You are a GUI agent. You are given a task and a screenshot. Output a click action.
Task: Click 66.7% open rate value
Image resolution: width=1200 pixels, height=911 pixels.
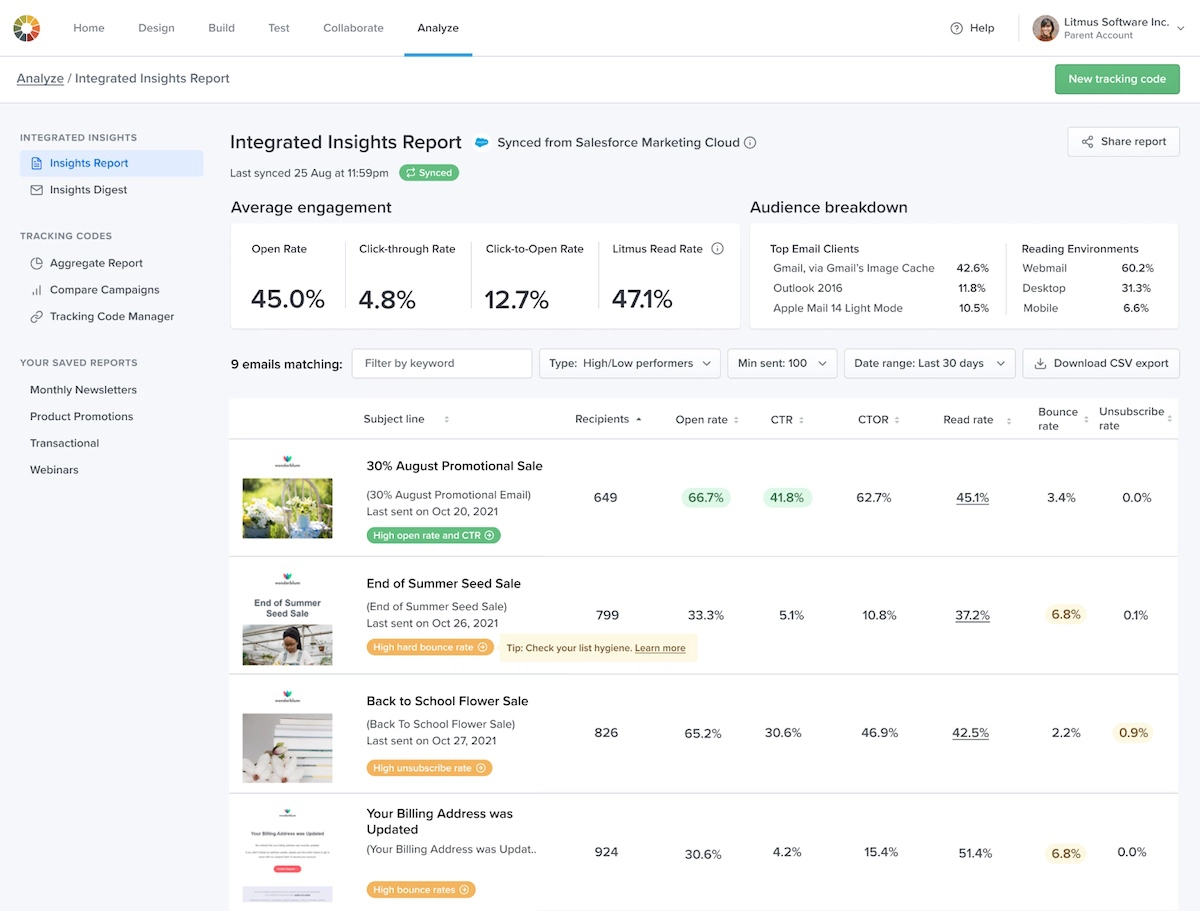point(705,498)
